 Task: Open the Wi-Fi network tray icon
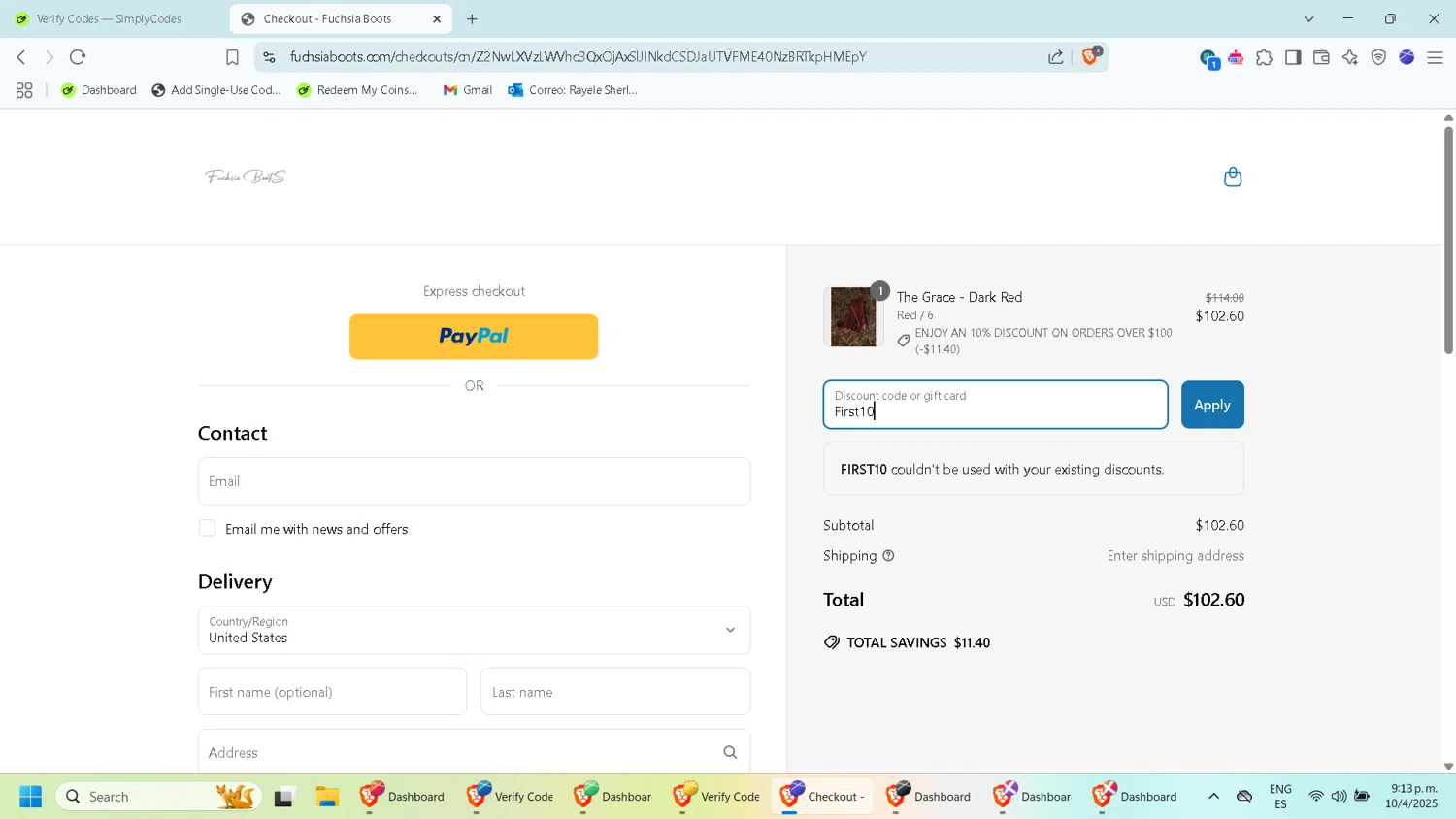[1316, 797]
